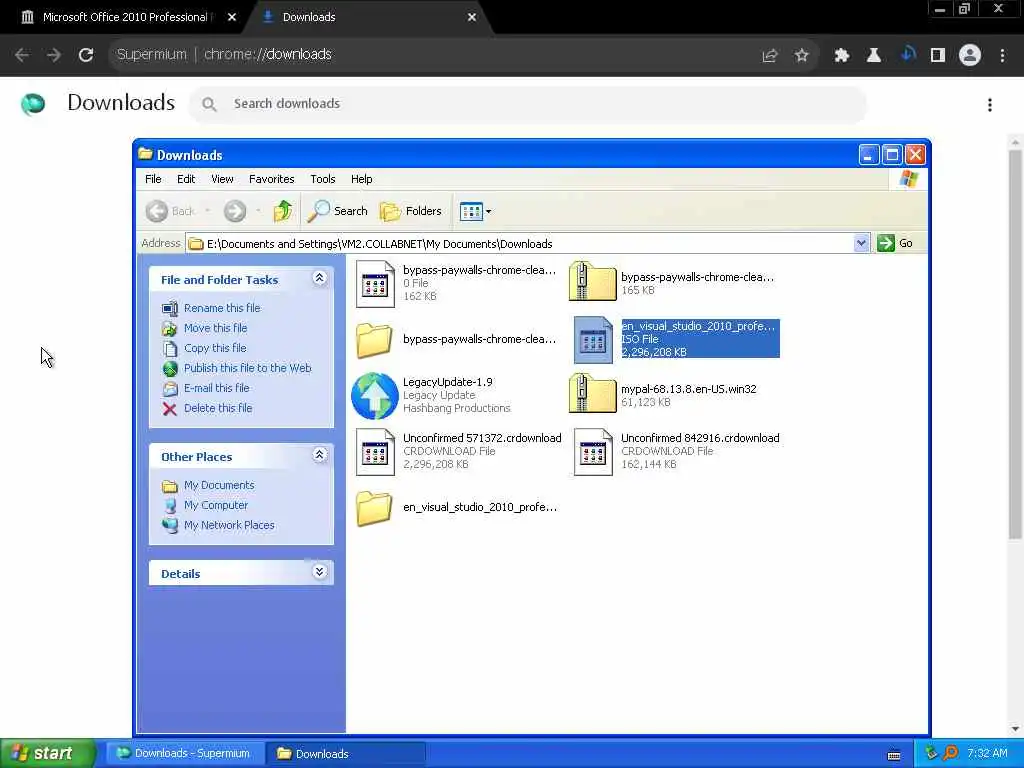Reload the page in Supermium
This screenshot has height=768, width=1024.
tap(86, 55)
